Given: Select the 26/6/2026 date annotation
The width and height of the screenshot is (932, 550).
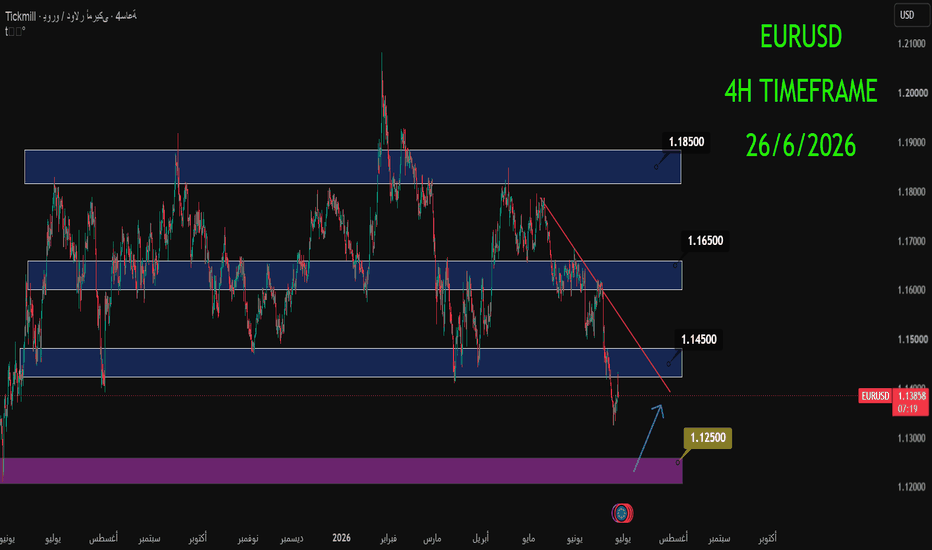Looking at the screenshot, I should pyautogui.click(x=801, y=145).
